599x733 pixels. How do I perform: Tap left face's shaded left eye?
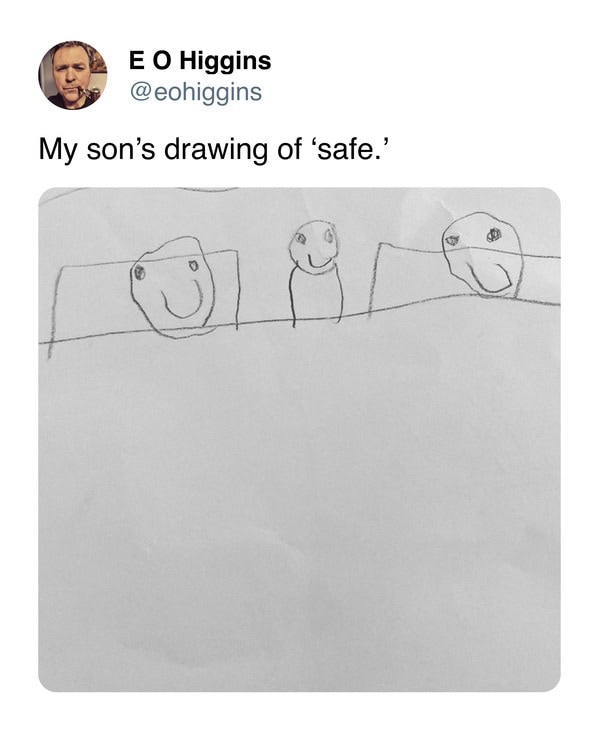[139, 273]
